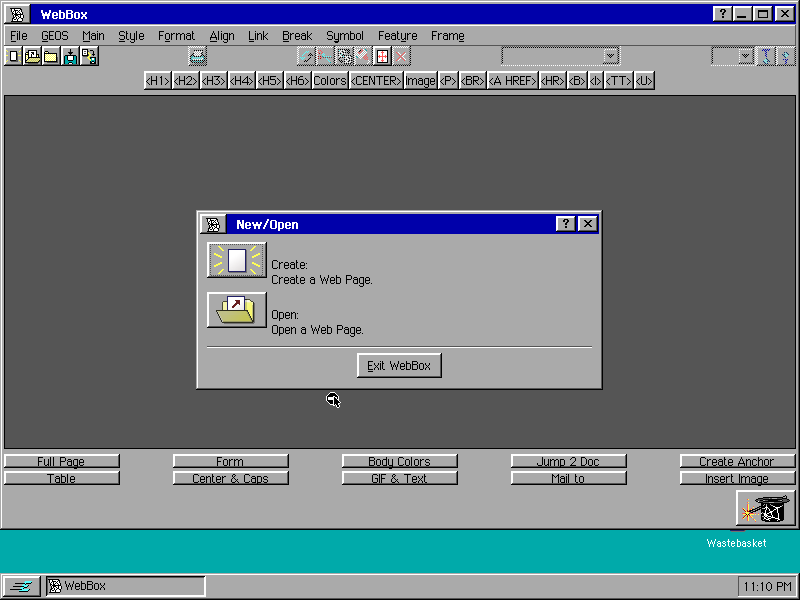Screen dimensions: 800x600
Task: Open the Frame menu
Action: pyautogui.click(x=447, y=36)
